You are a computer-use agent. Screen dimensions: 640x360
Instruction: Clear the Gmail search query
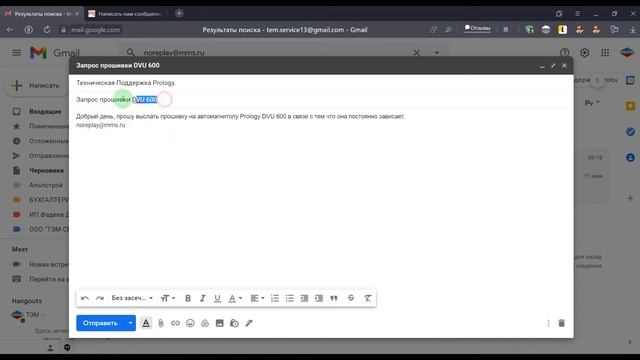416,53
